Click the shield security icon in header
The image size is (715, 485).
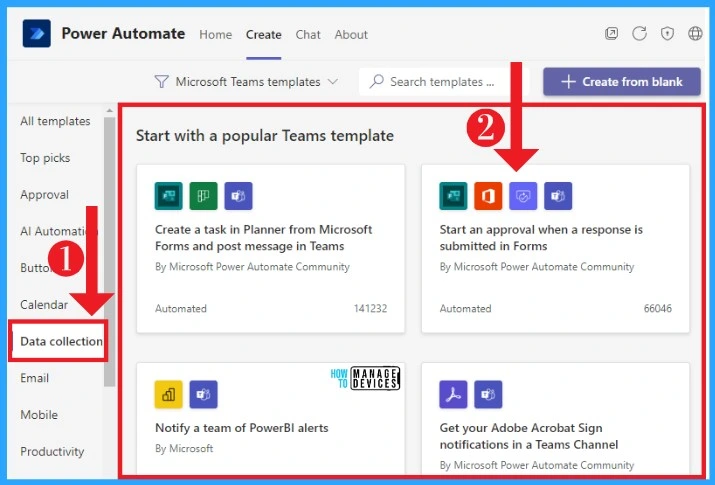[667, 33]
